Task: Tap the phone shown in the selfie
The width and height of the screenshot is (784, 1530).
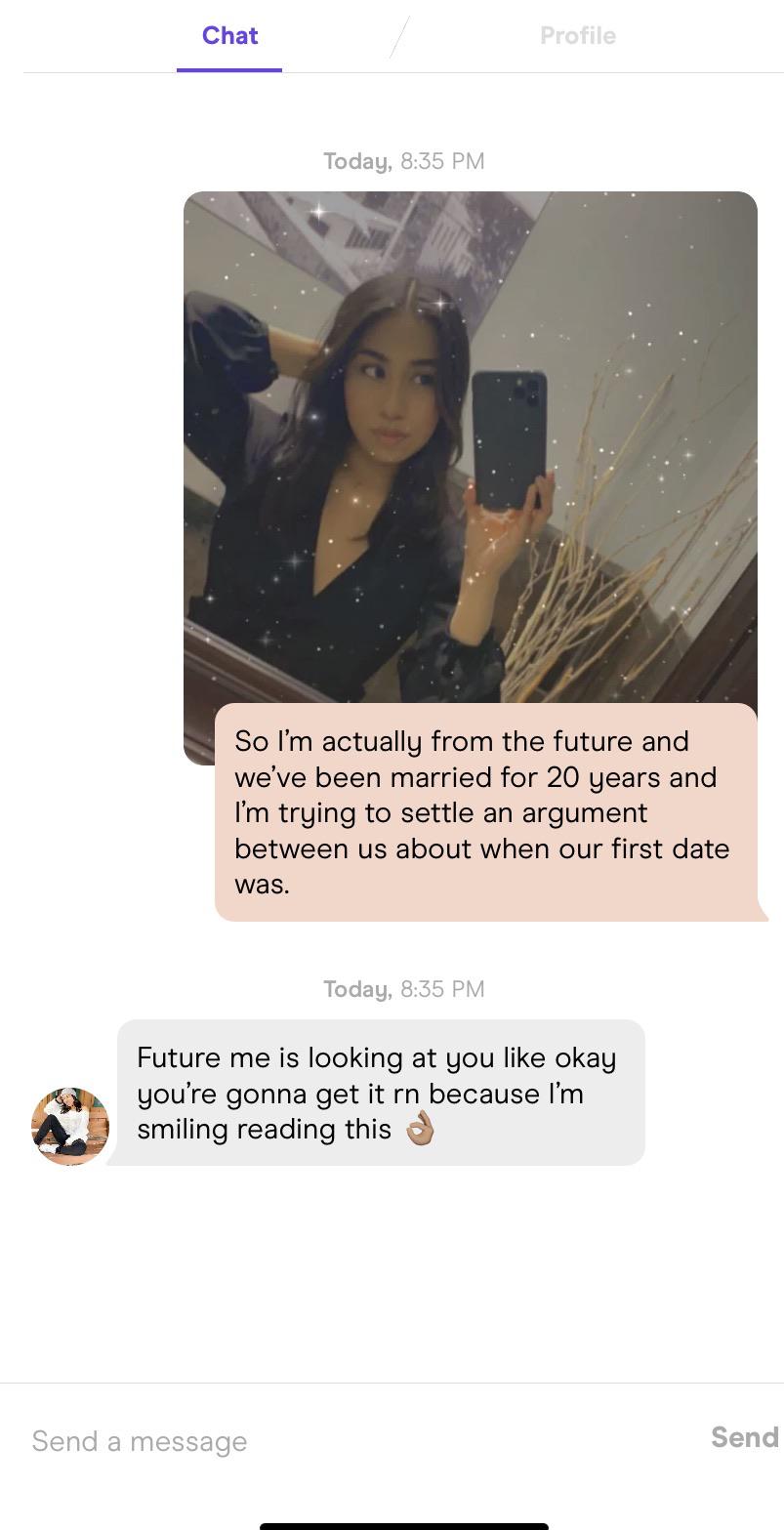Action: (x=509, y=439)
